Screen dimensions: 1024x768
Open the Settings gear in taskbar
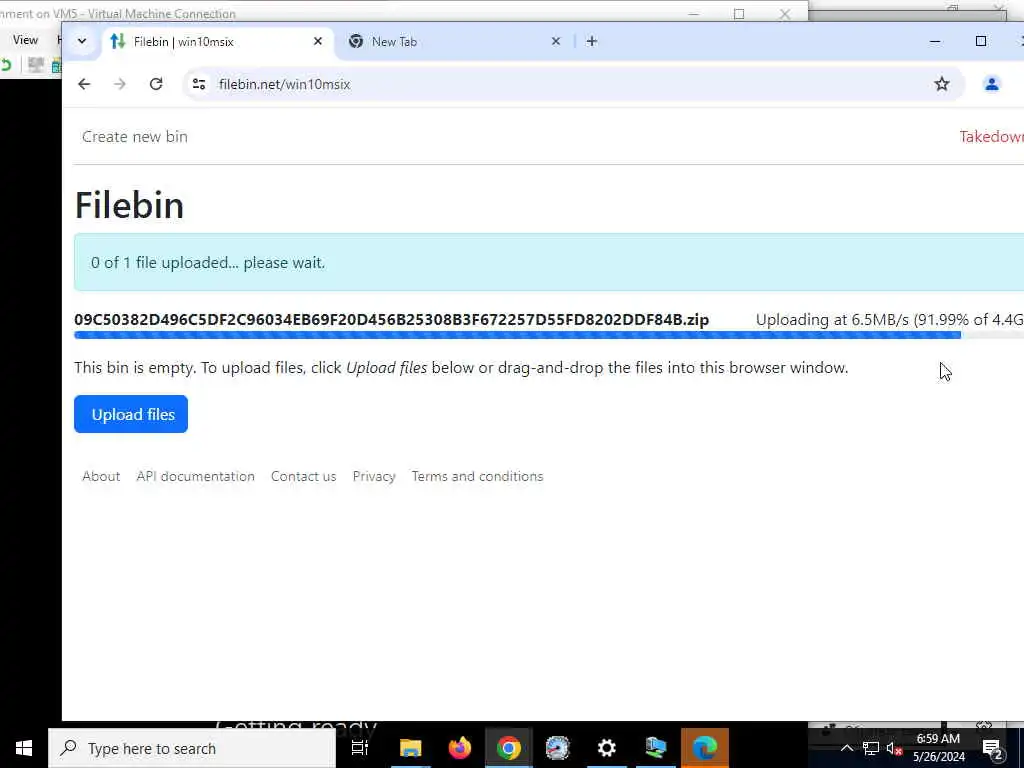(607, 748)
